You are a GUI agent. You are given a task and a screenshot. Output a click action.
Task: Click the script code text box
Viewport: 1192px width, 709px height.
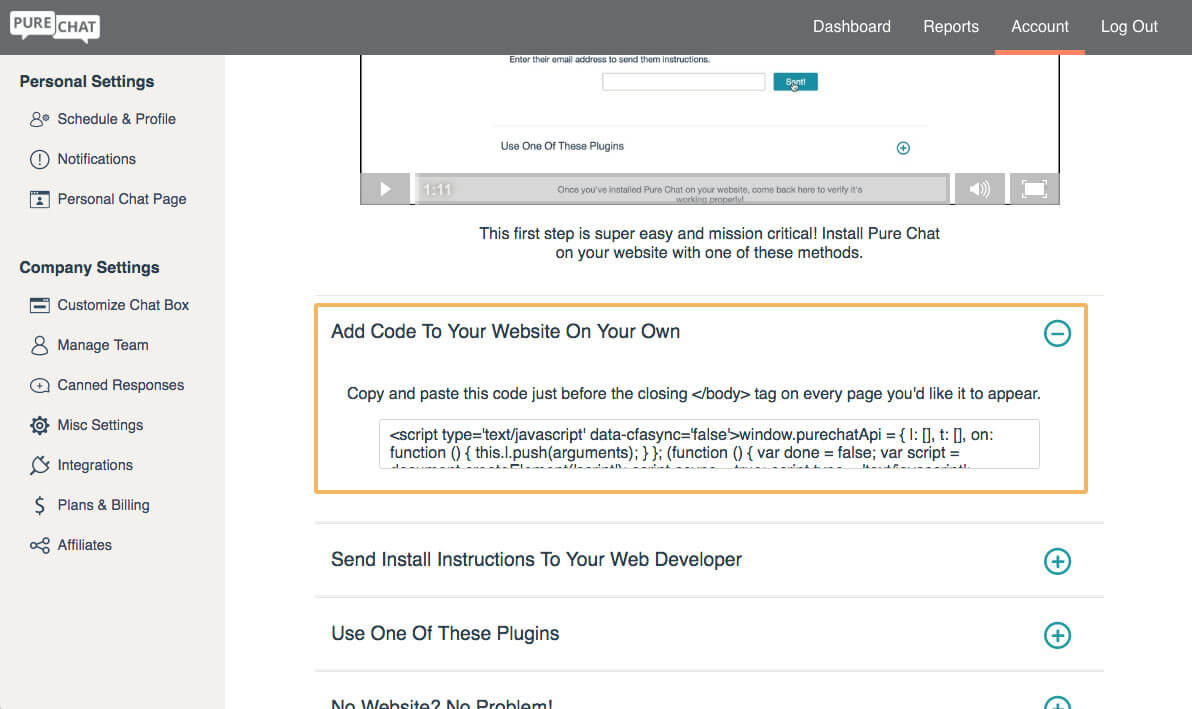(709, 444)
